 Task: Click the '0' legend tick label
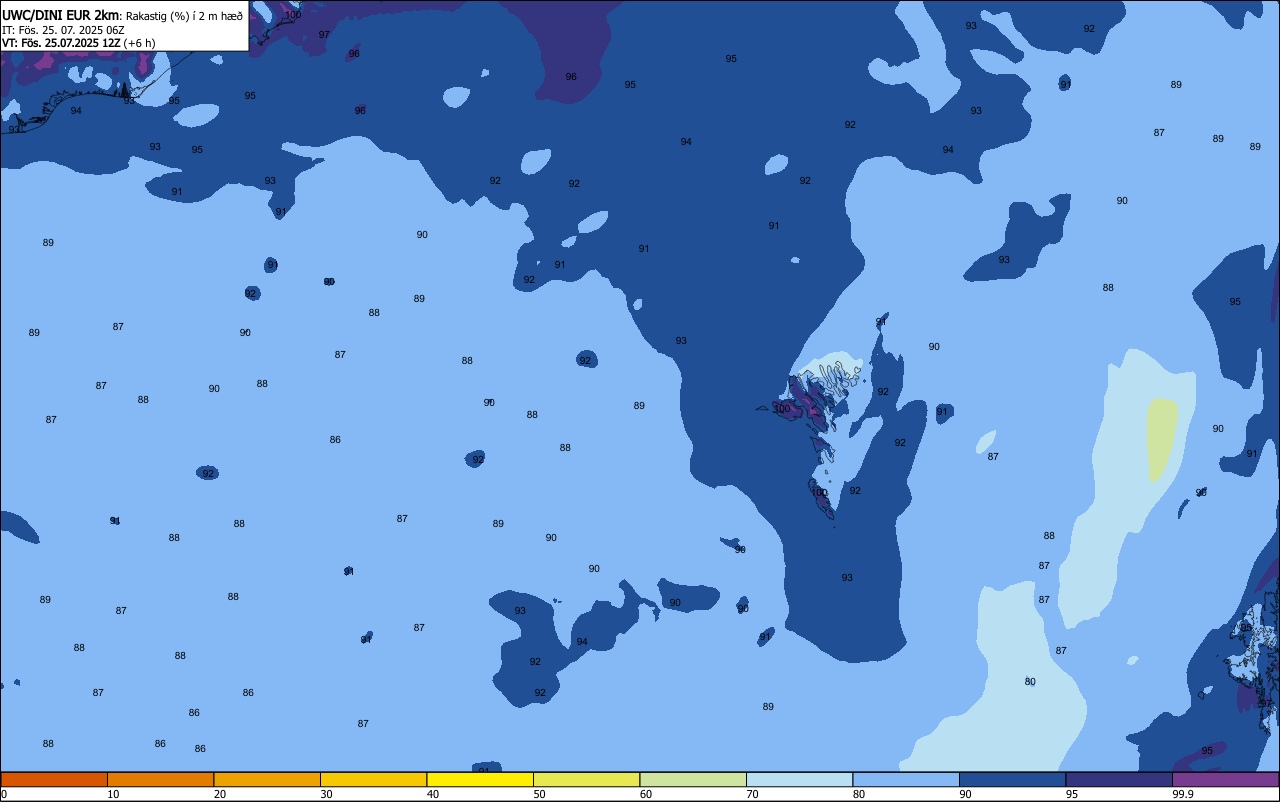pos(4,794)
